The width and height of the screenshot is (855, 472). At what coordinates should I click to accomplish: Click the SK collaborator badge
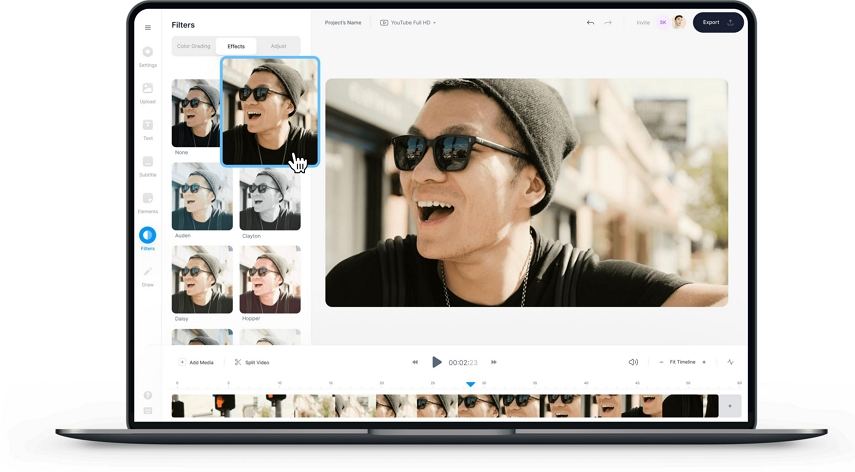[663, 22]
